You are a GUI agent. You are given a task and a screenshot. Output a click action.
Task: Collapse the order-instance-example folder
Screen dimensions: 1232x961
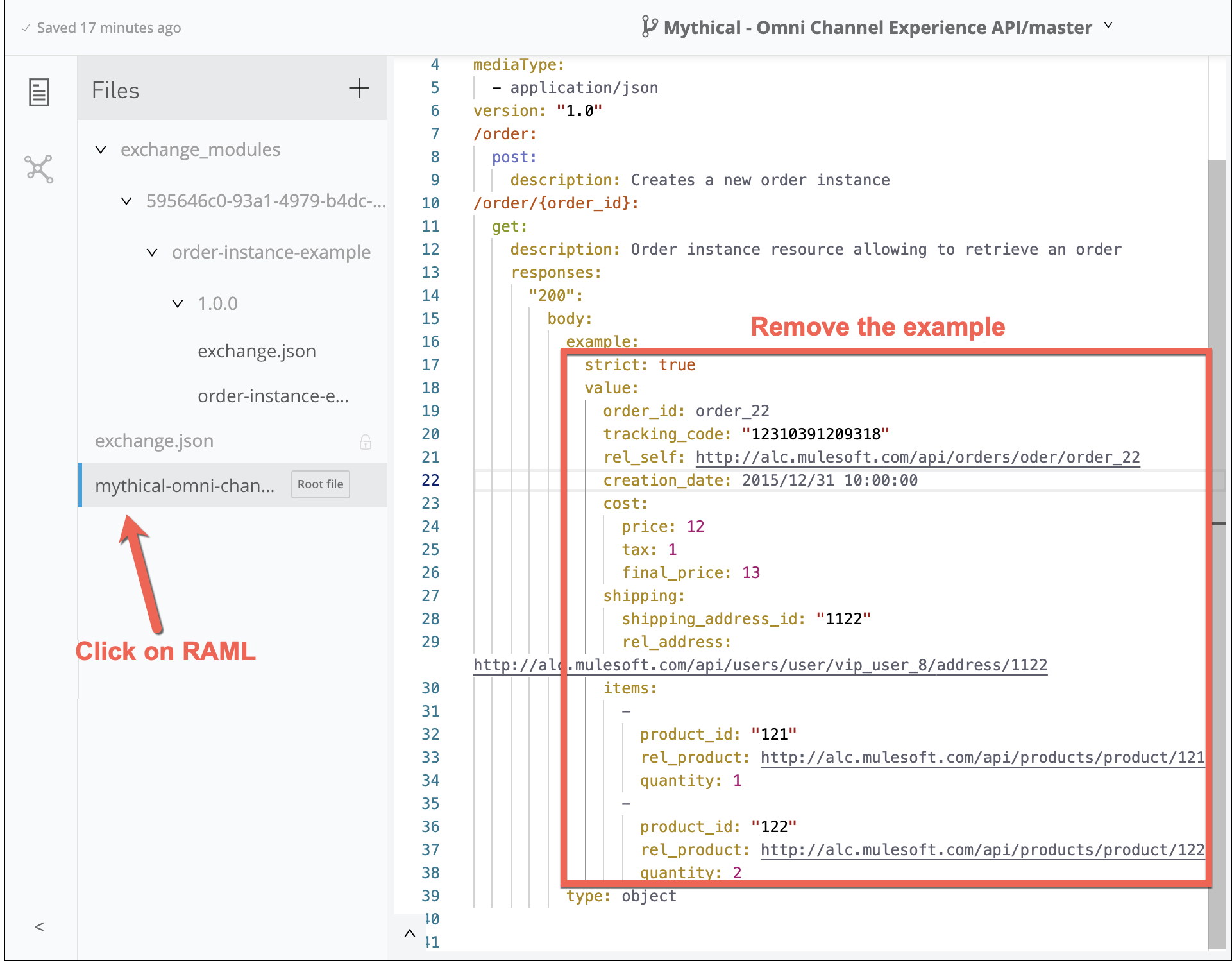pos(152,252)
